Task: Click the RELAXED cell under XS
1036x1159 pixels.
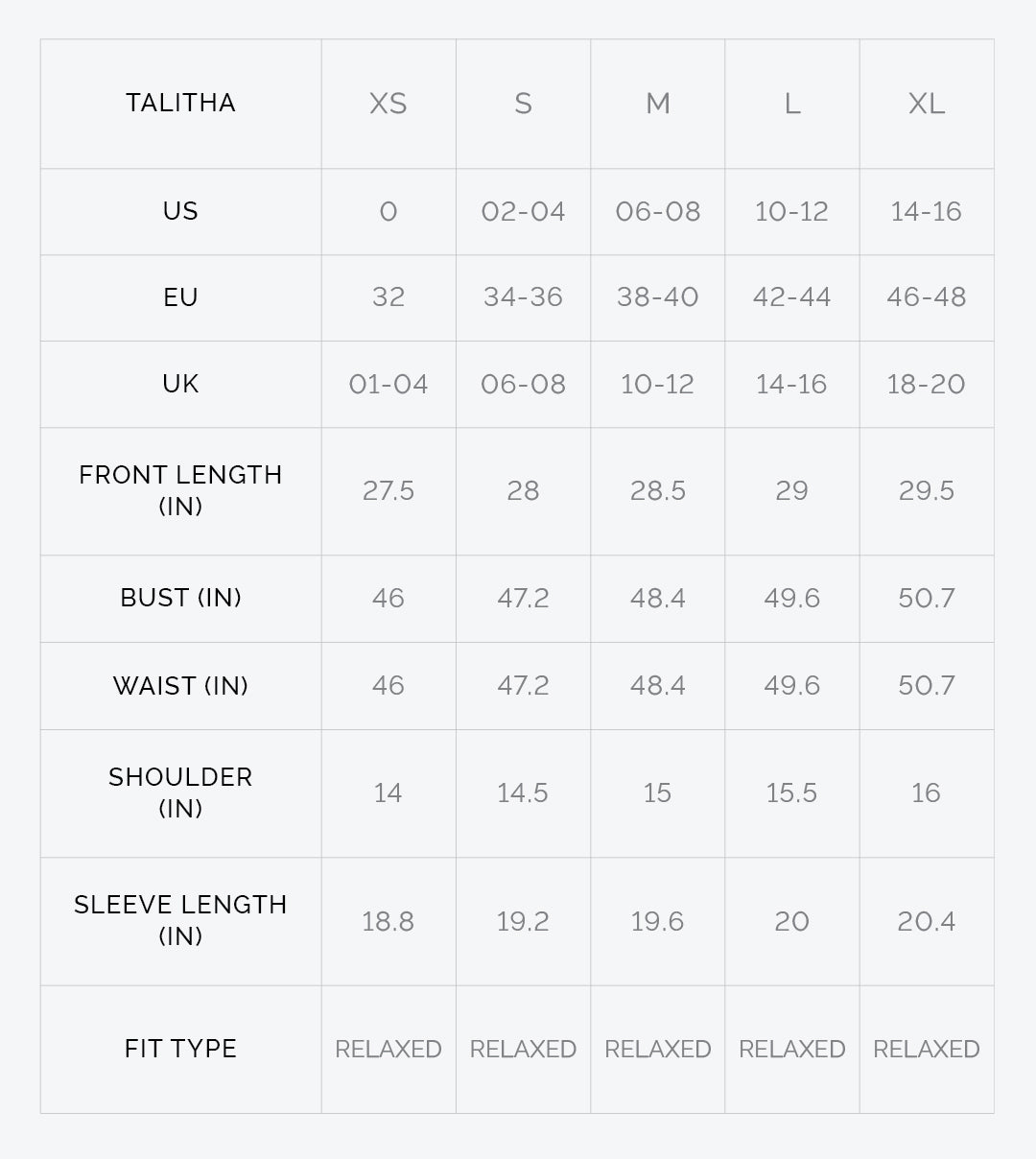Action: [388, 1050]
